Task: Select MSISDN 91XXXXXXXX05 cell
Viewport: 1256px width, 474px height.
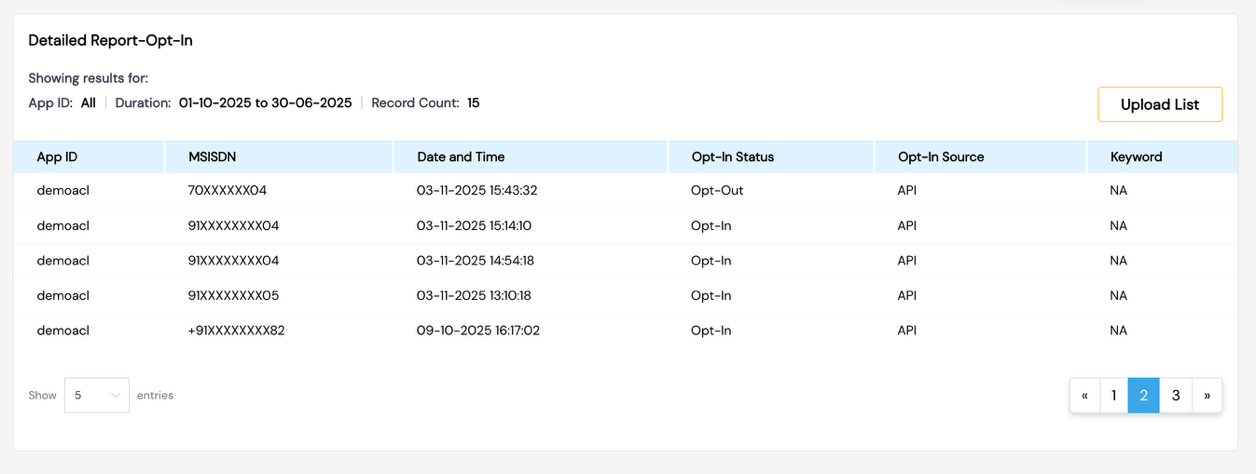Action: (x=233, y=296)
